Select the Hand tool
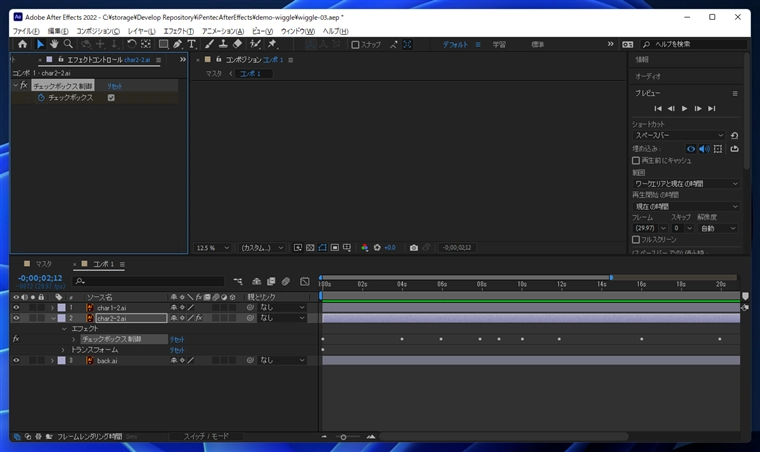760x452 pixels. pos(54,44)
